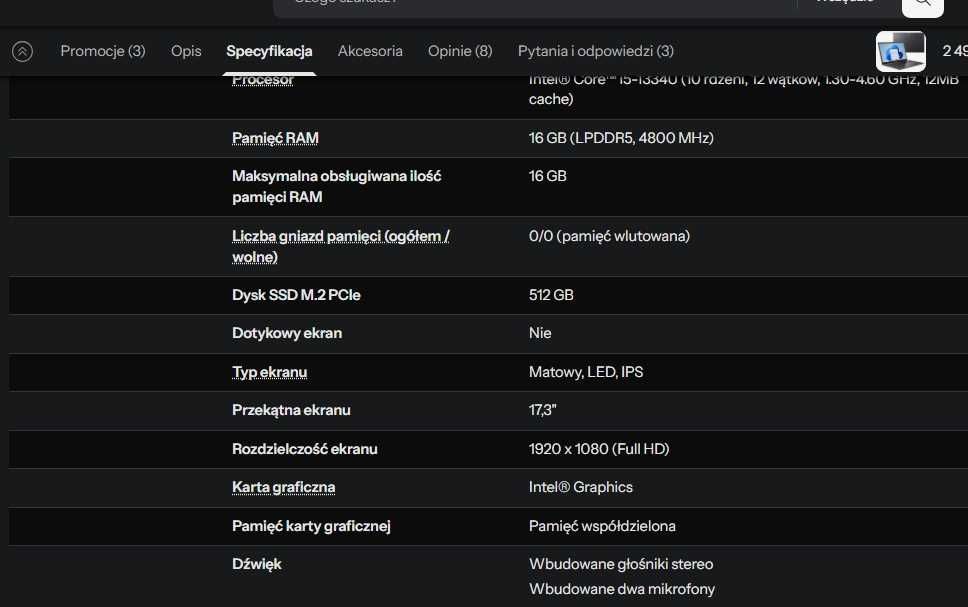Screen dimensions: 968x607
Task: Click in the search input field
Action: tap(530, 4)
